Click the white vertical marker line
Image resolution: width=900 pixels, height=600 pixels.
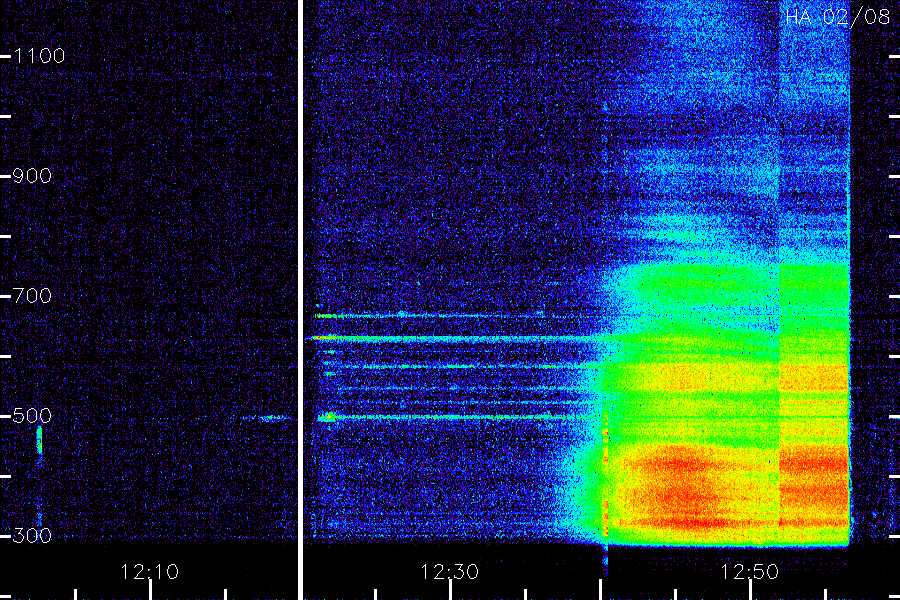[x=300, y=300]
